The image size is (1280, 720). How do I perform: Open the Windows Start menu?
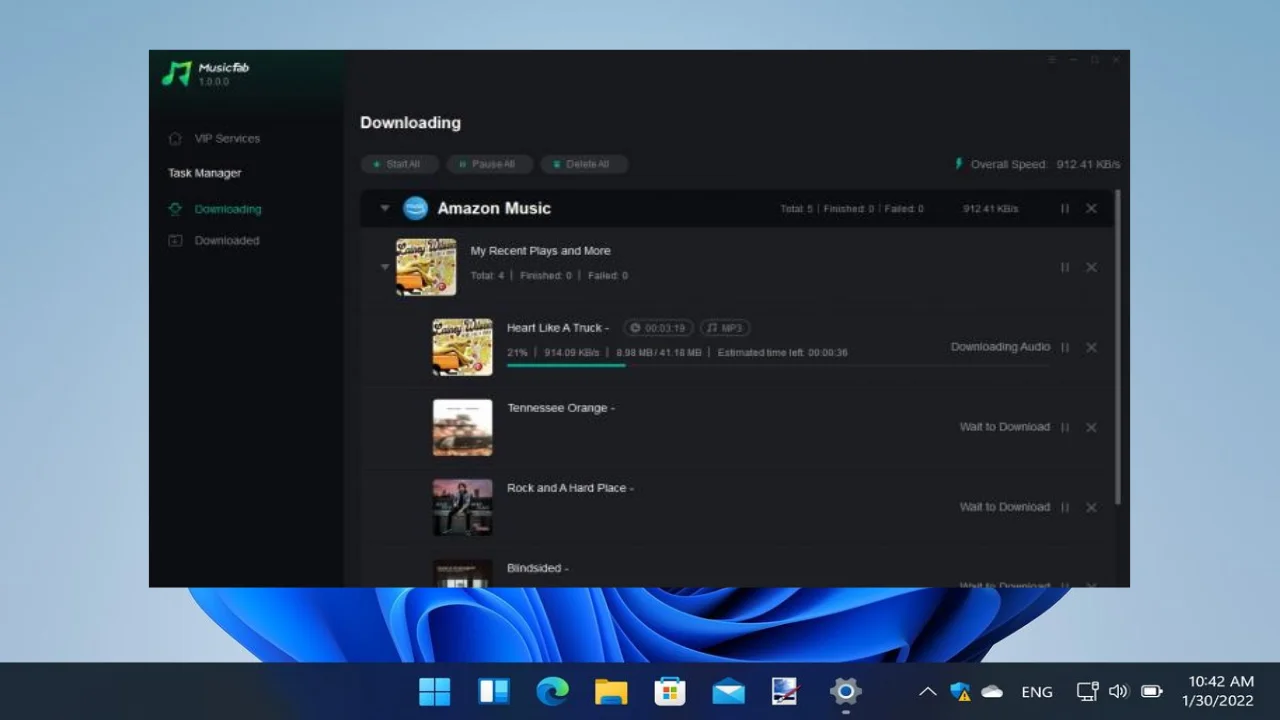435,691
